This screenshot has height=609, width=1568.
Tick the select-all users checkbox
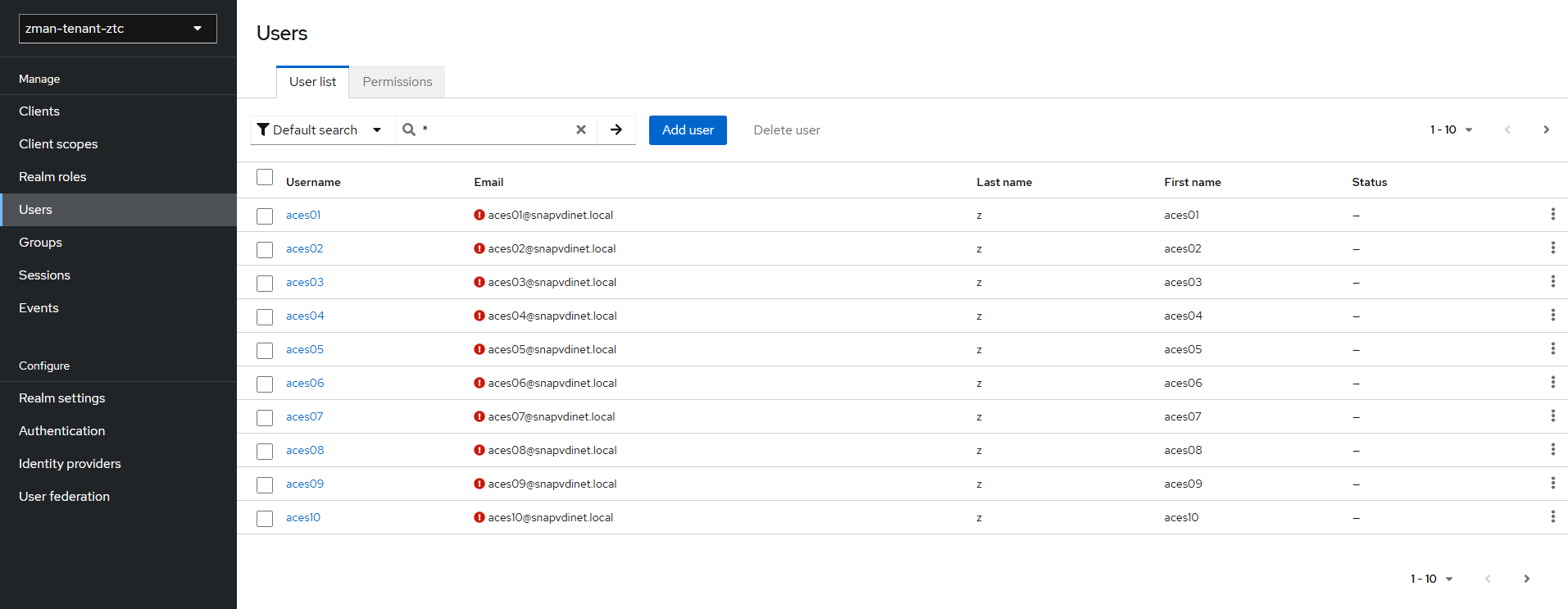click(x=265, y=177)
